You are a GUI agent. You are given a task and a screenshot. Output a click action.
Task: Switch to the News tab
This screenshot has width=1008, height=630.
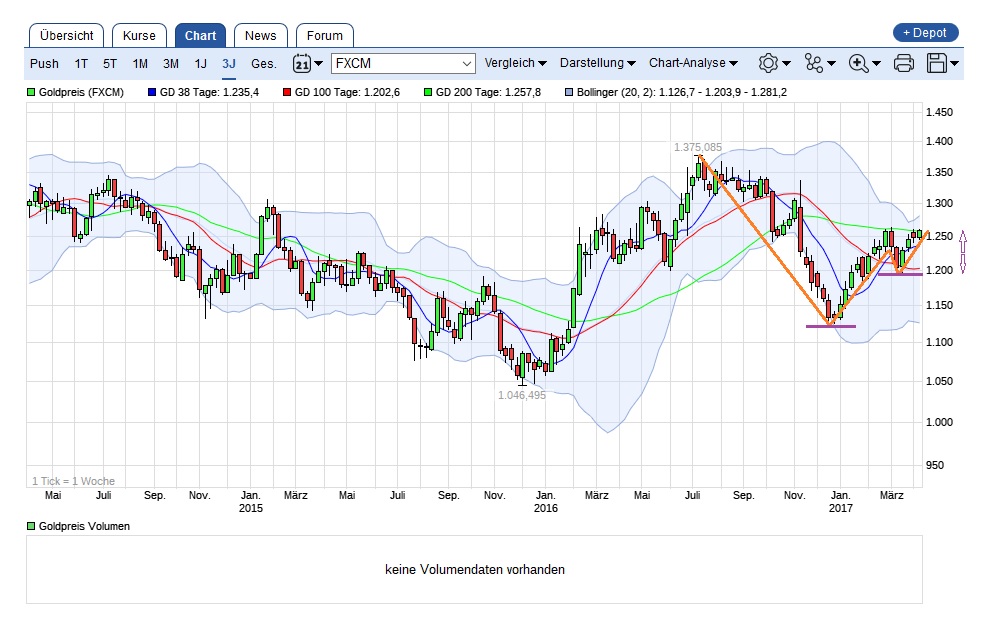click(260, 35)
